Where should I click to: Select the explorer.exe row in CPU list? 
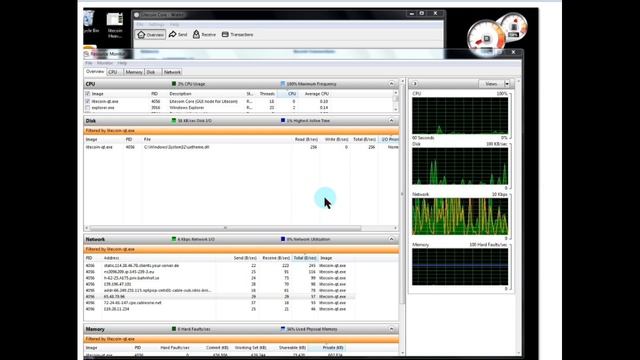239,108
